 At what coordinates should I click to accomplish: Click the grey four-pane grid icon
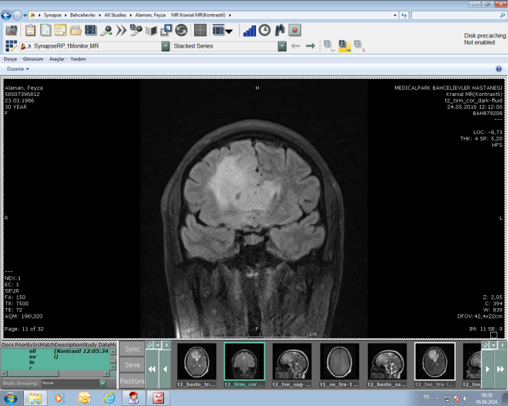click(200, 30)
